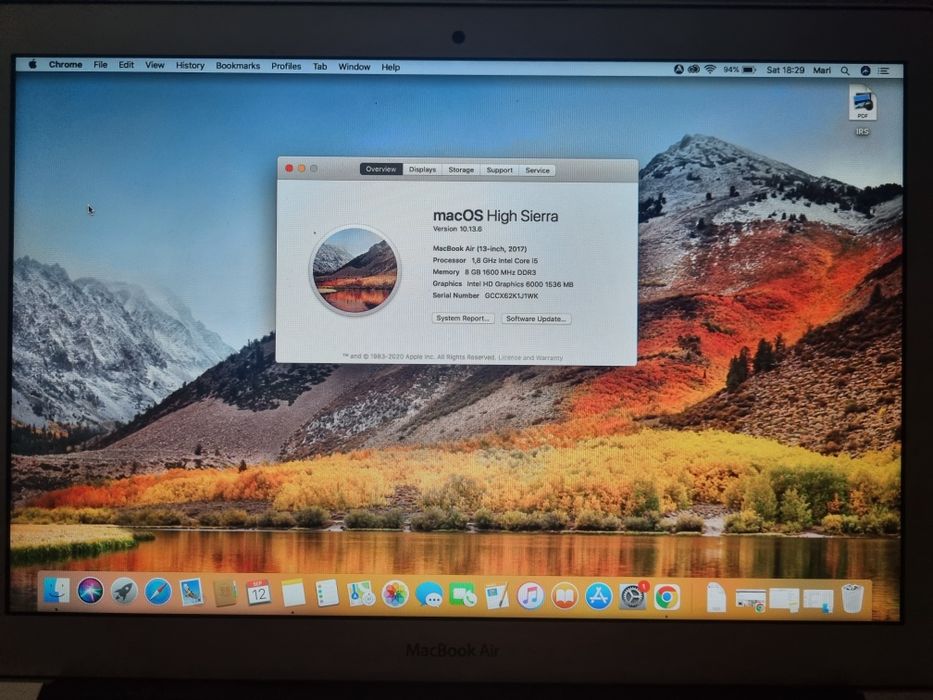The image size is (933, 700).
Task: Switch to the Displays tab
Action: [x=422, y=170]
